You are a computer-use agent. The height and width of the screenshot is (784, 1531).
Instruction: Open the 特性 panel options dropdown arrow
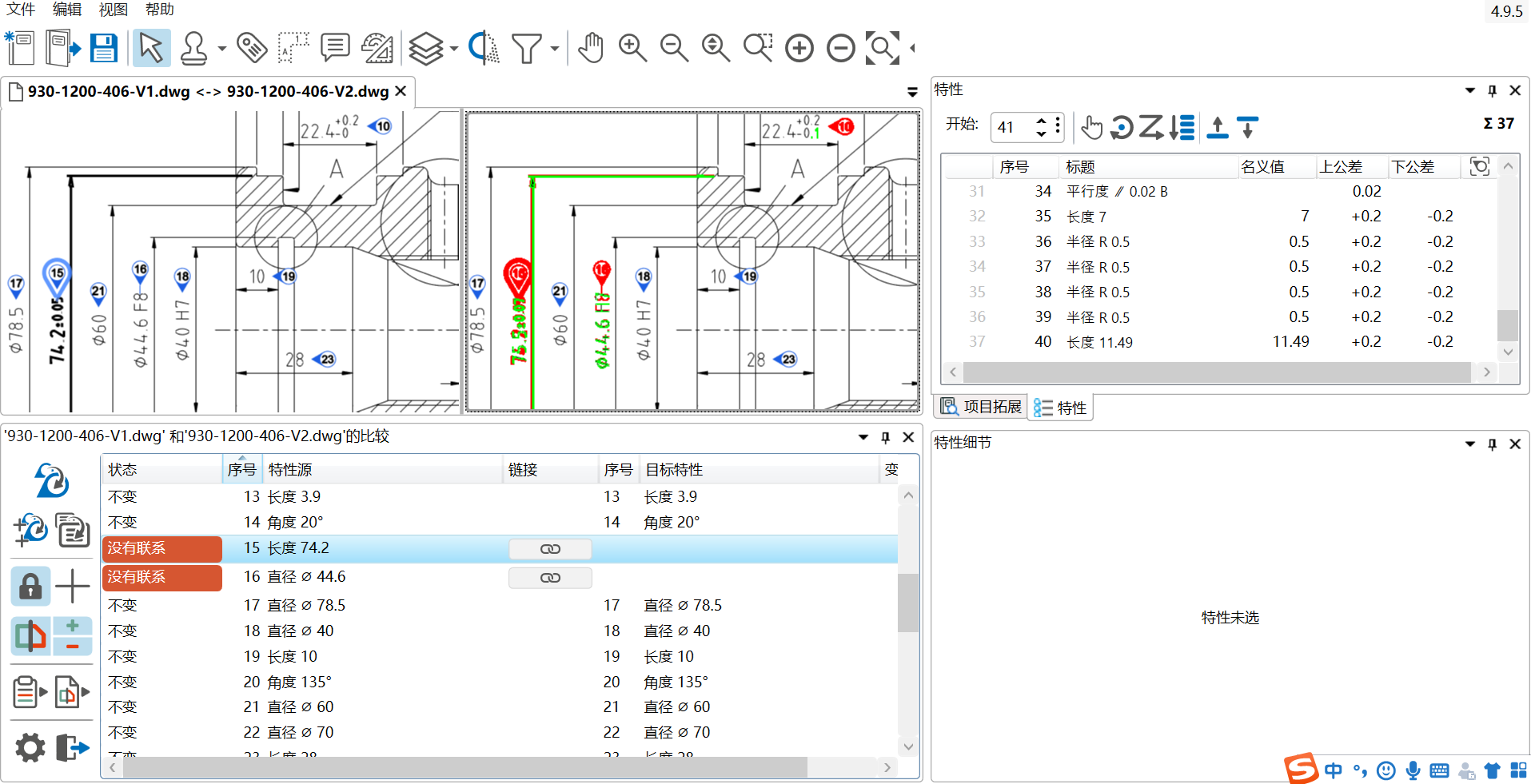click(1469, 90)
